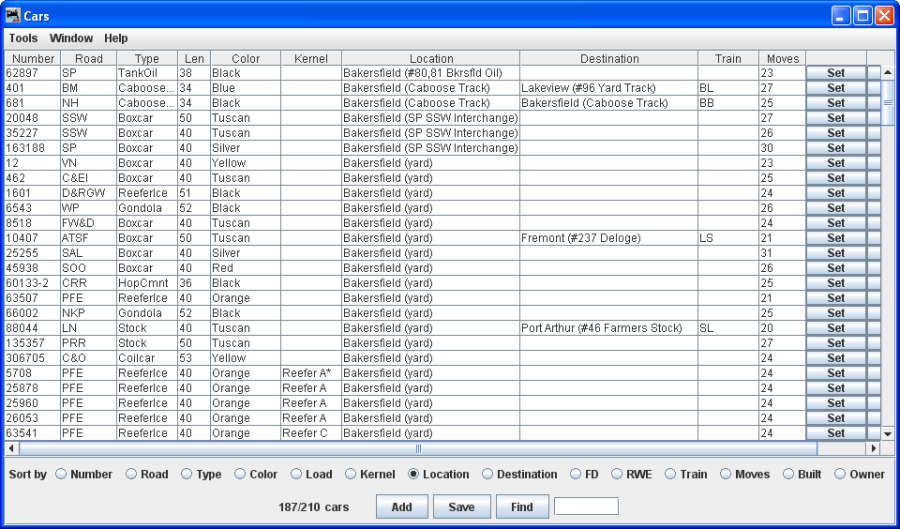Screen dimensions: 900x529
Task: Click Set button for car 62897
Action: tap(835, 73)
